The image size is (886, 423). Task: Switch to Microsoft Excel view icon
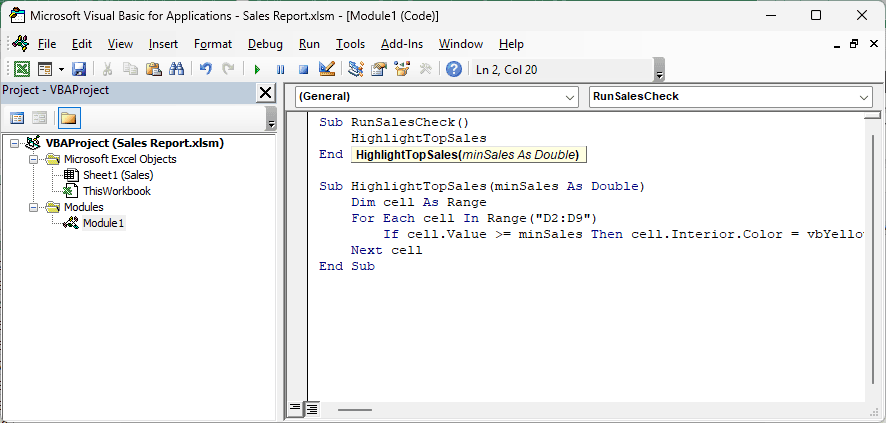[22, 69]
